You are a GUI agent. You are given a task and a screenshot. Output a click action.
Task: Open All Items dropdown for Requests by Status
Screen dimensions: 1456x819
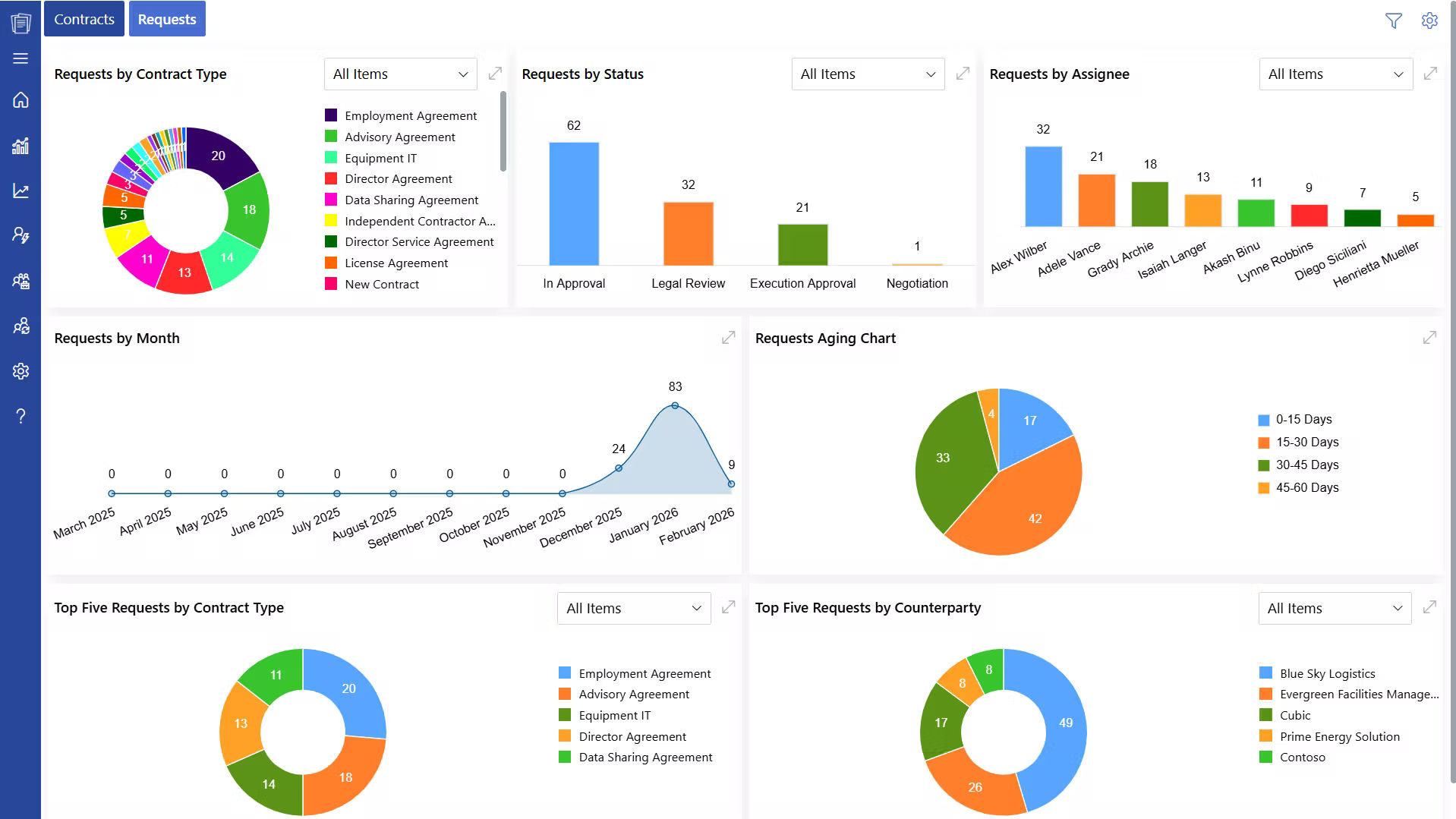click(x=867, y=74)
